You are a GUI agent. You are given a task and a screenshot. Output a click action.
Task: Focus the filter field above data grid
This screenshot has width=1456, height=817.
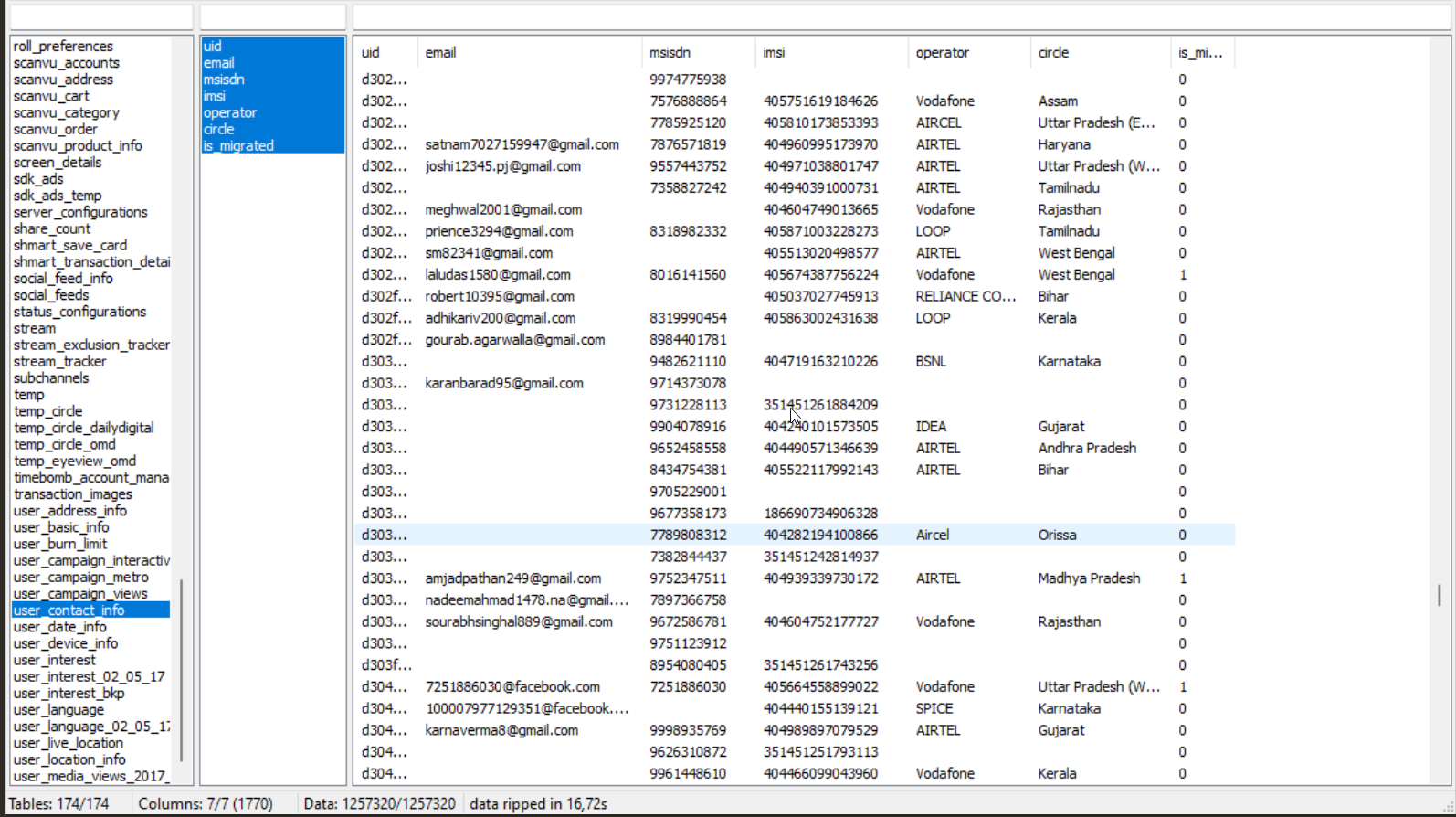[901, 17]
